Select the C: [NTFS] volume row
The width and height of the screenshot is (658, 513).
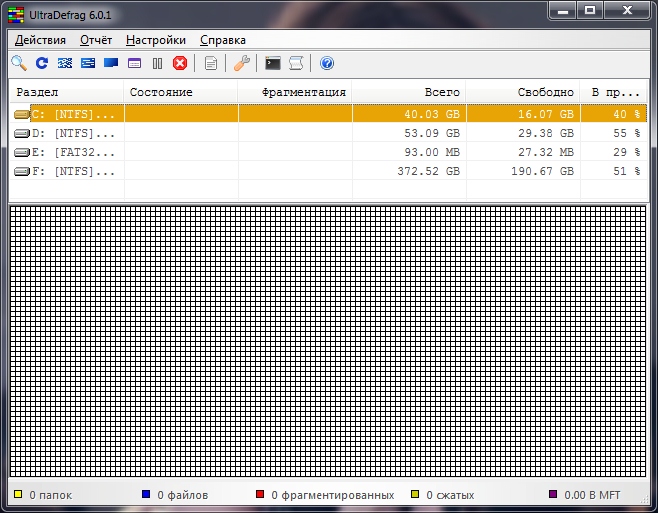[329, 114]
